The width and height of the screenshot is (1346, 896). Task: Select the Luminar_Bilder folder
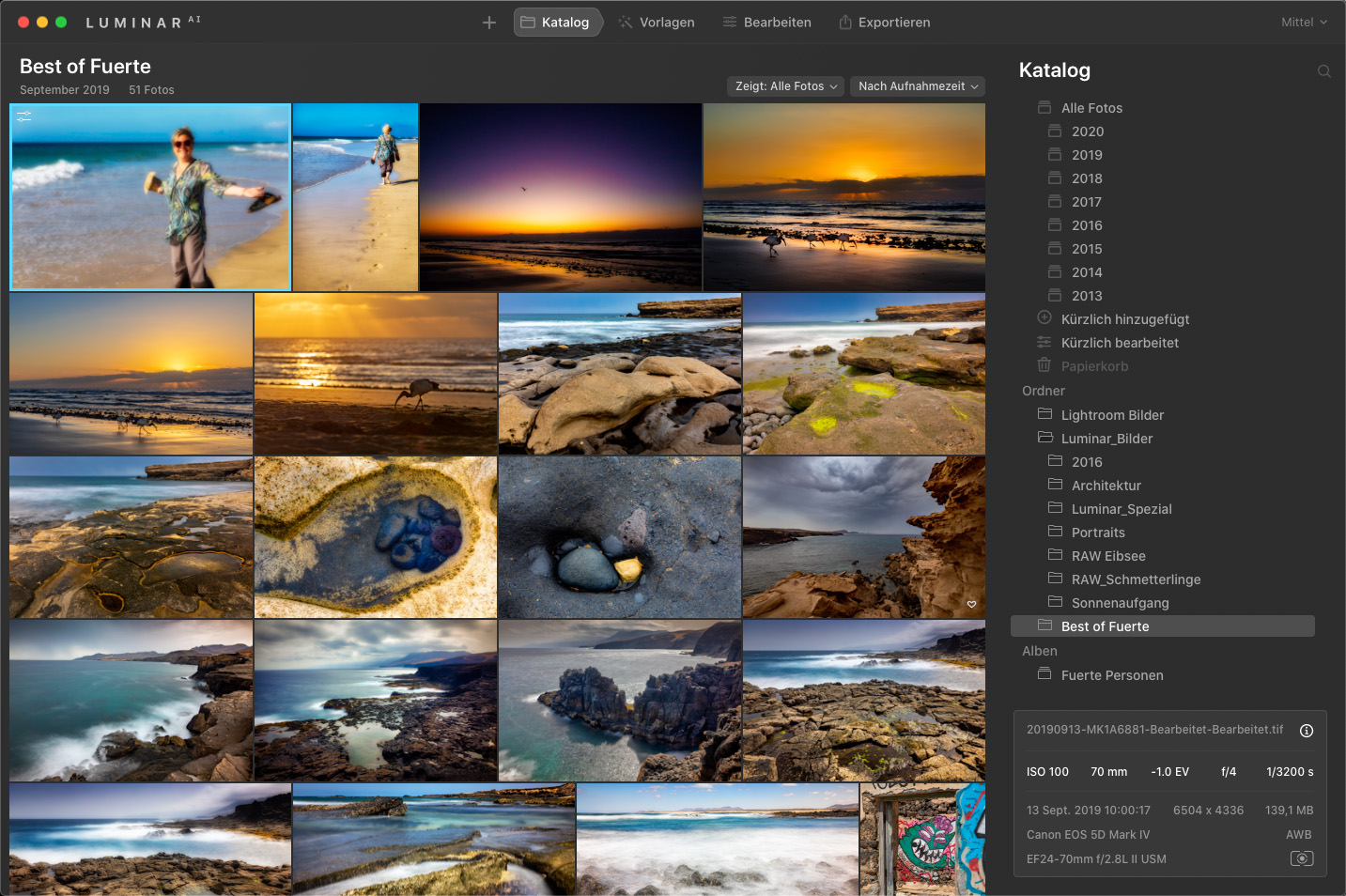pyautogui.click(x=1106, y=439)
